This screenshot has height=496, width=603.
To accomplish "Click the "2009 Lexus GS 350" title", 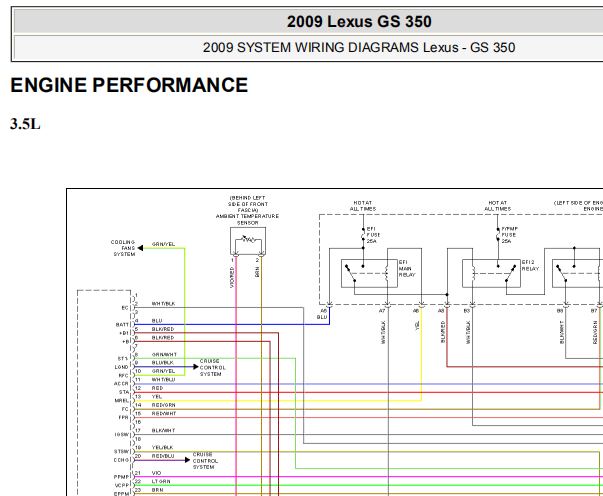I will [x=359, y=22].
